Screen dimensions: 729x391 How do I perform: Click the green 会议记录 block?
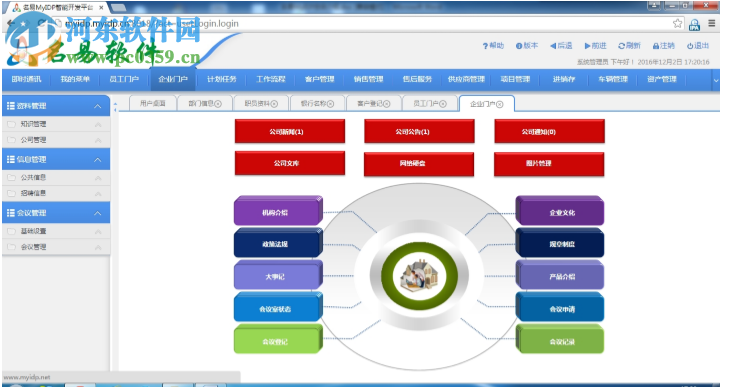point(560,340)
